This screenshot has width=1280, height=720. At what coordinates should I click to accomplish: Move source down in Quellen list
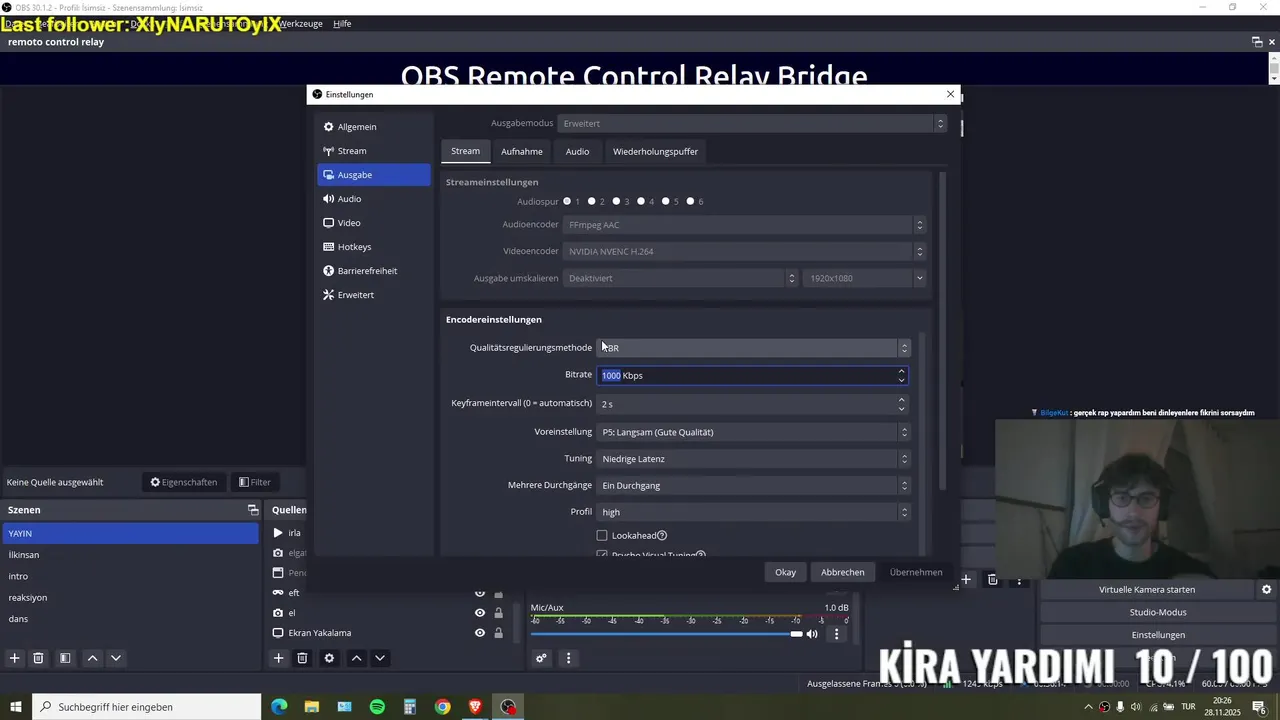pyautogui.click(x=380, y=658)
